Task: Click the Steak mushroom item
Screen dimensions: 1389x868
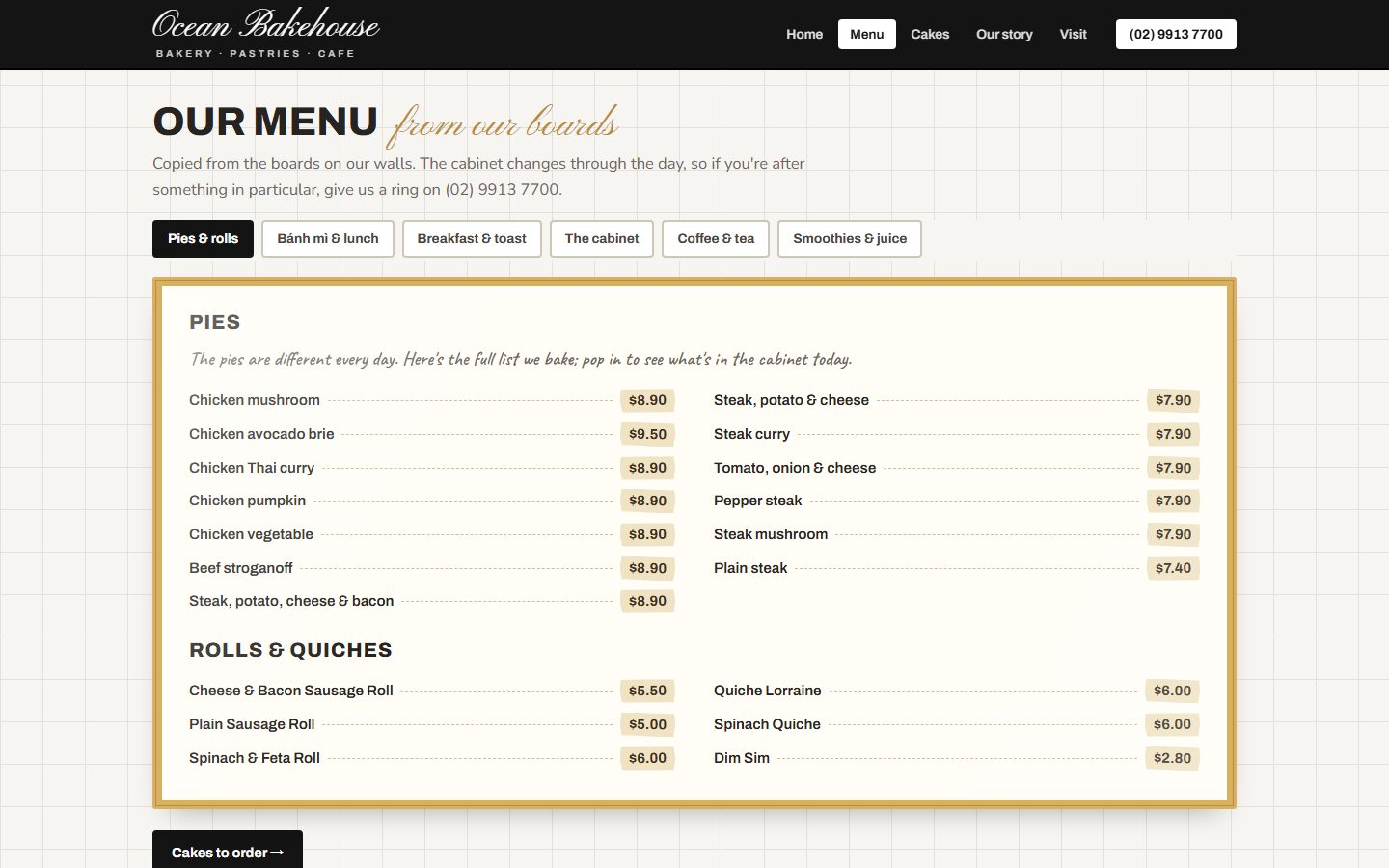Action: tap(957, 534)
